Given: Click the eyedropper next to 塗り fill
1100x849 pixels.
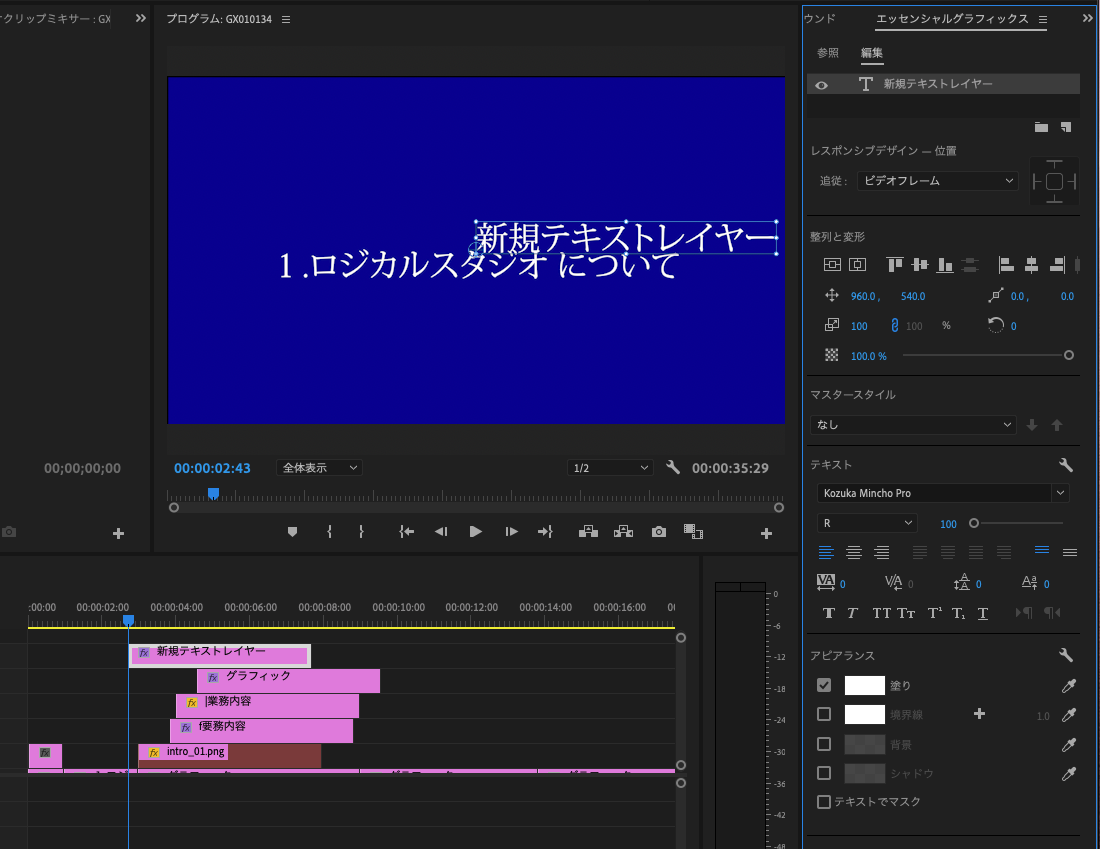Looking at the screenshot, I should (x=1069, y=686).
